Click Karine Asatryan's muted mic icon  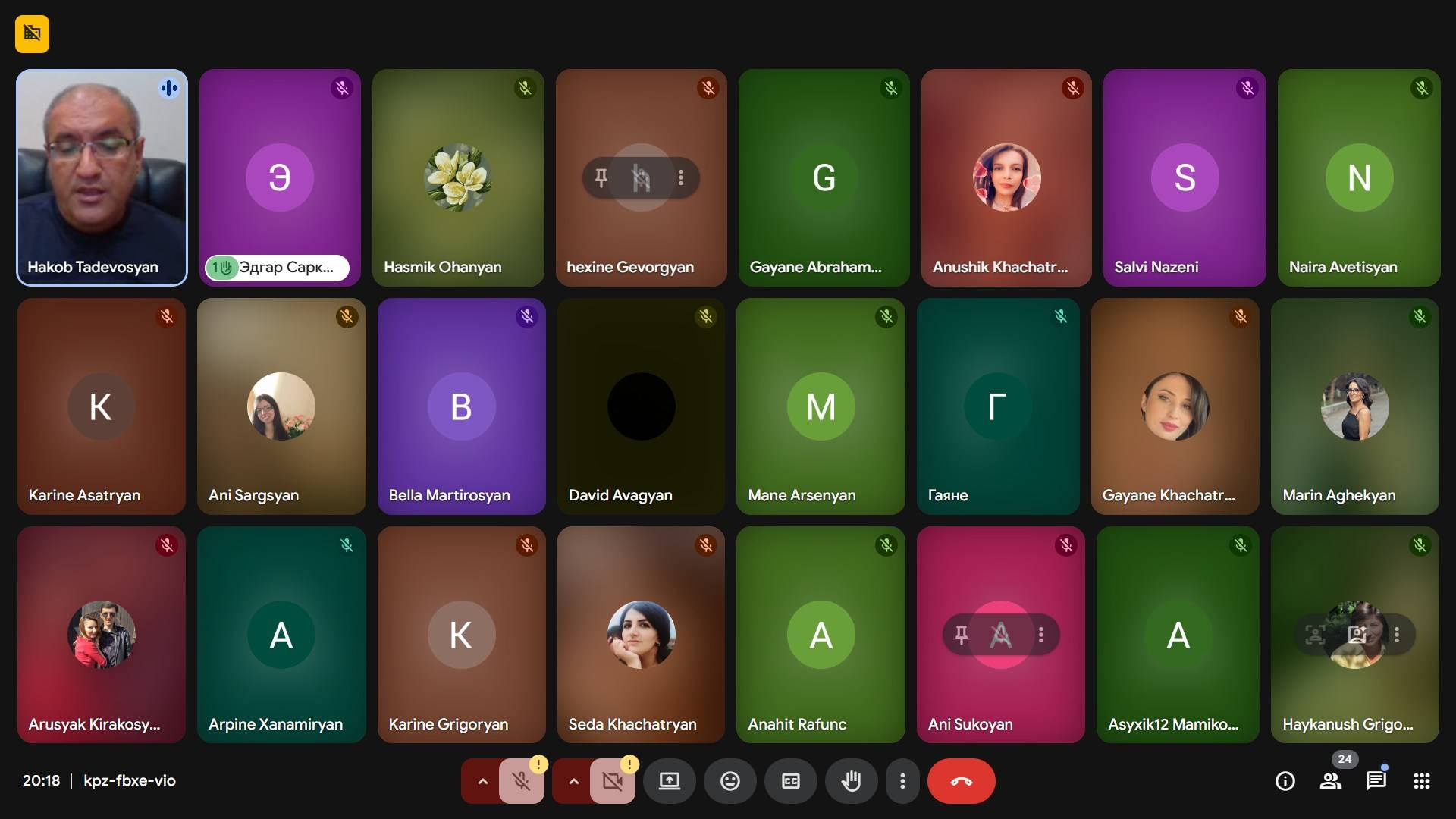pyautogui.click(x=167, y=317)
